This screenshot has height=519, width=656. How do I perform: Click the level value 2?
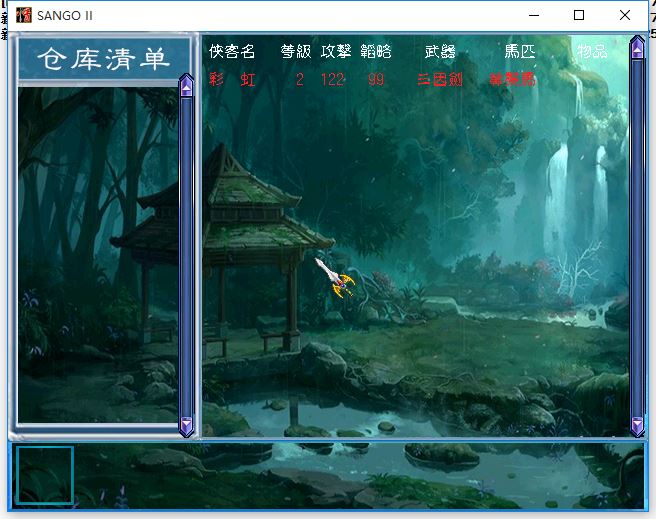click(300, 79)
